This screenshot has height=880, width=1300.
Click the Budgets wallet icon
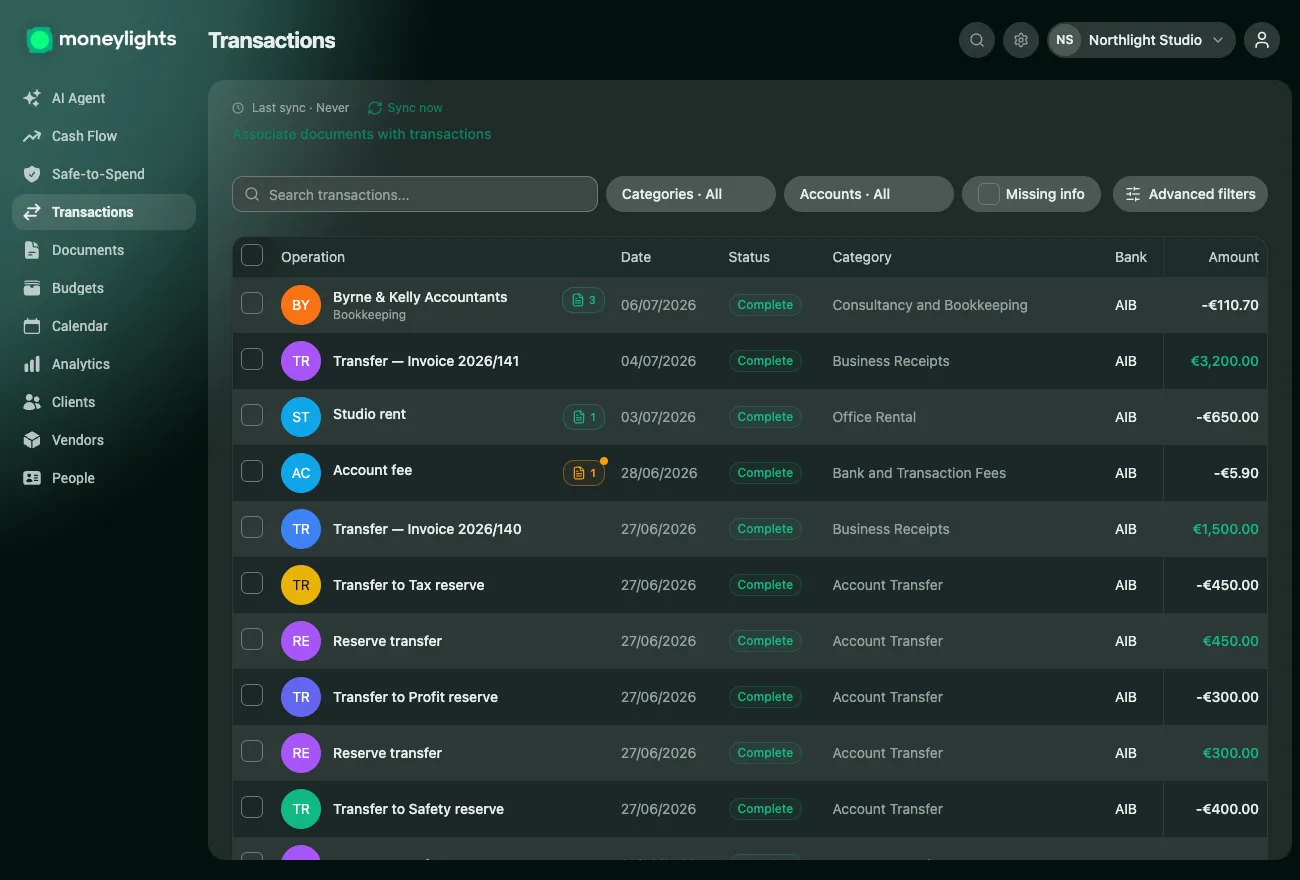[32, 288]
